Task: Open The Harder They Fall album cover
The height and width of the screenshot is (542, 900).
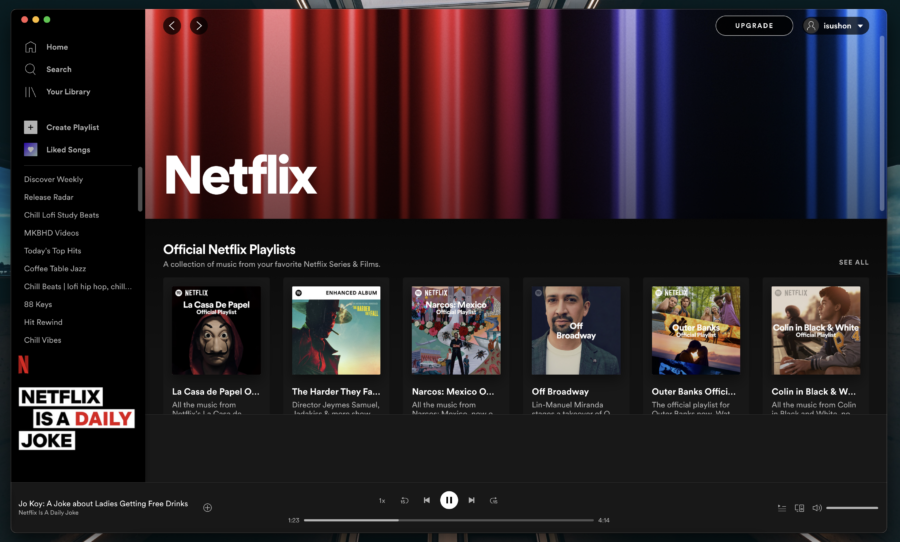Action: [x=336, y=330]
